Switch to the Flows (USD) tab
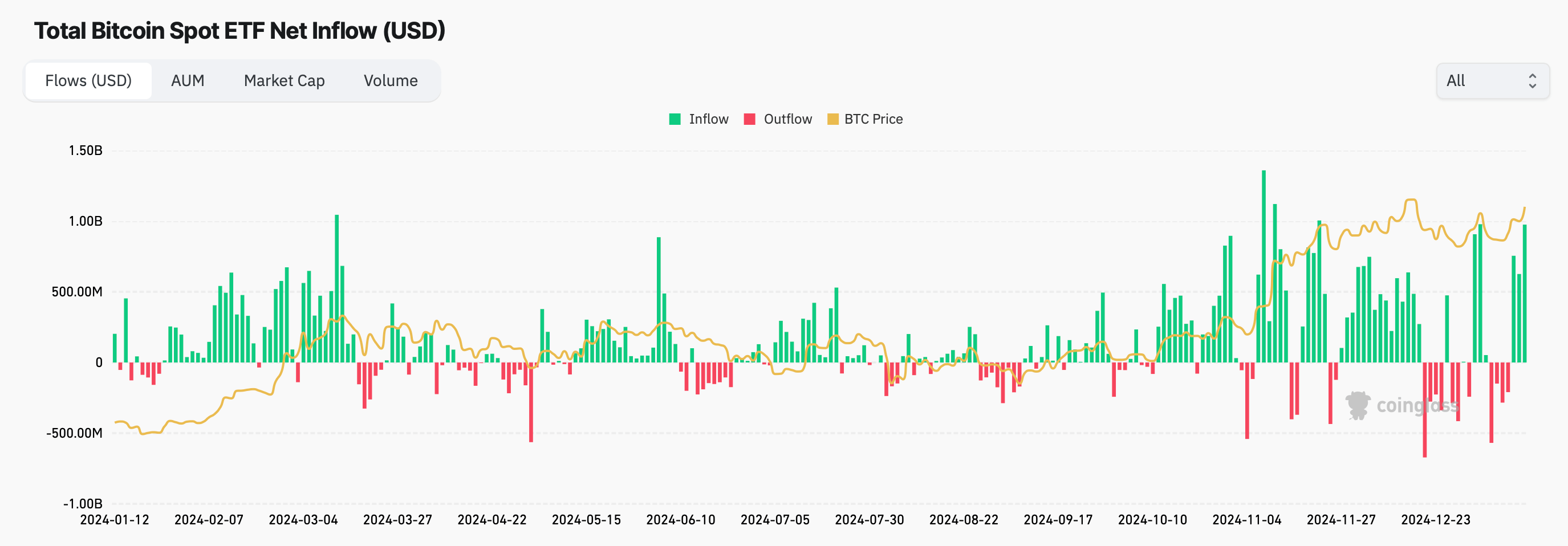The height and width of the screenshot is (546, 1568). click(x=88, y=80)
